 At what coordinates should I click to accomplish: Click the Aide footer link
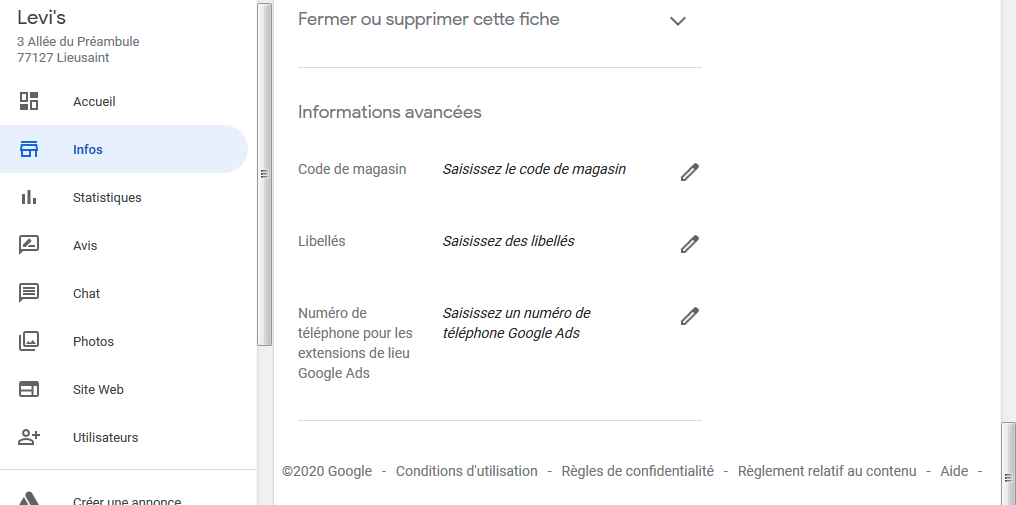[x=954, y=471]
